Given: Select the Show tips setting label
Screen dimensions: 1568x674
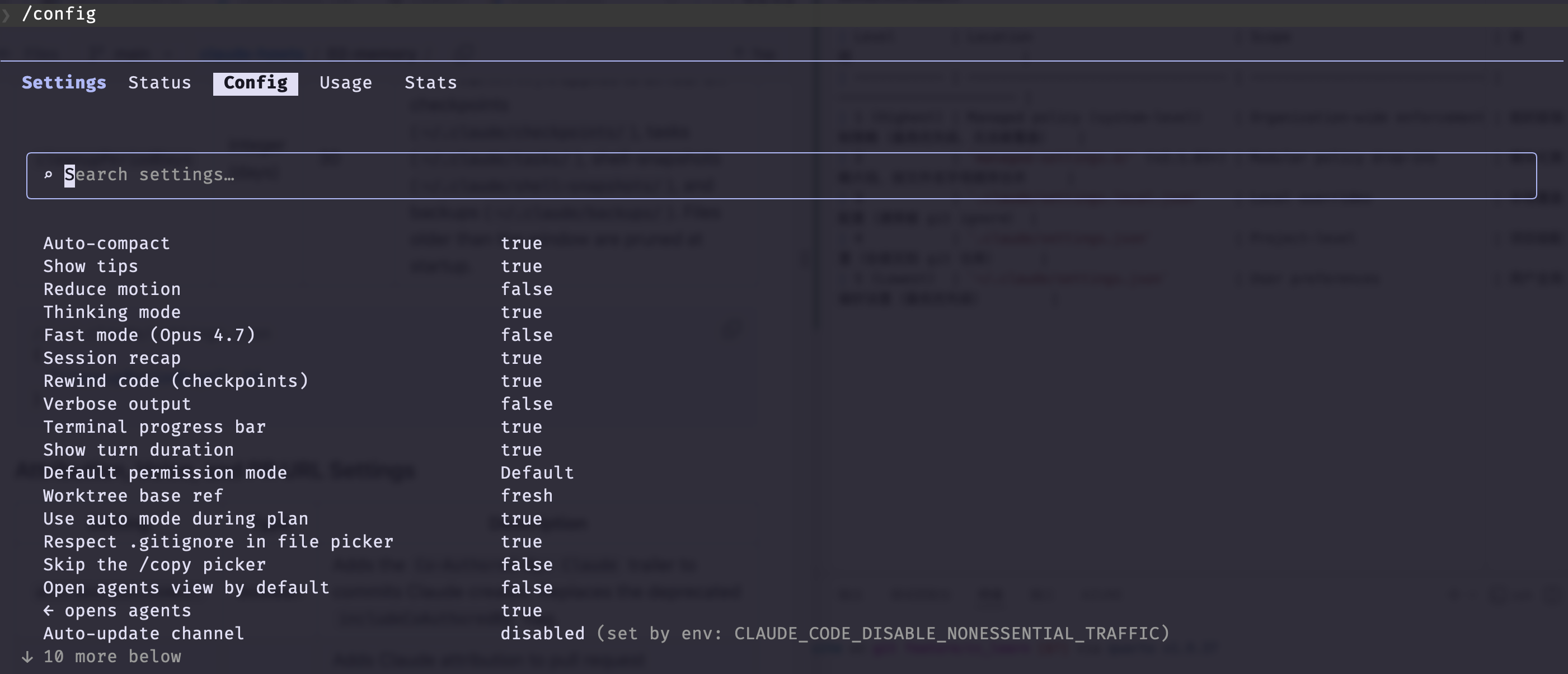Looking at the screenshot, I should (91, 266).
